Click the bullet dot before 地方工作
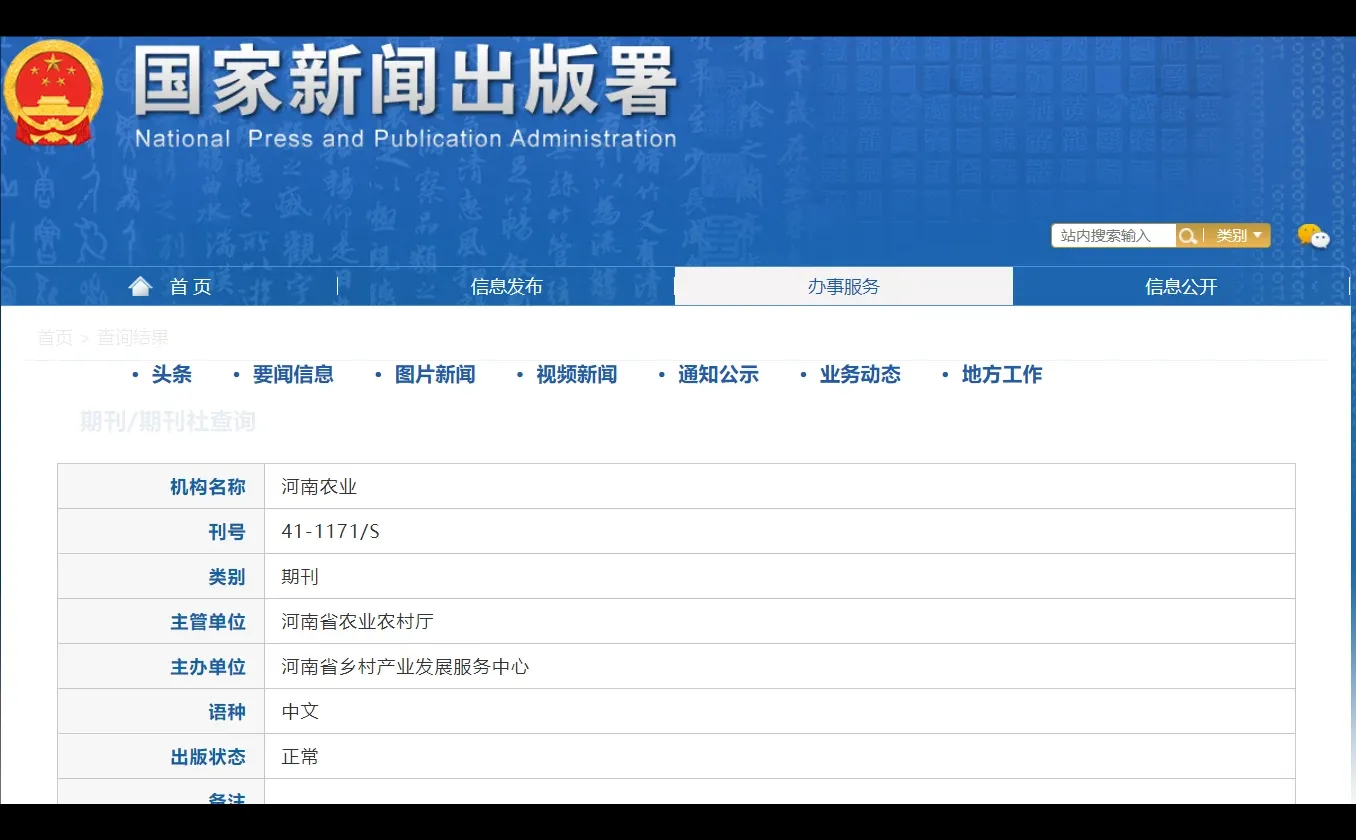The image size is (1356, 840). click(x=945, y=375)
